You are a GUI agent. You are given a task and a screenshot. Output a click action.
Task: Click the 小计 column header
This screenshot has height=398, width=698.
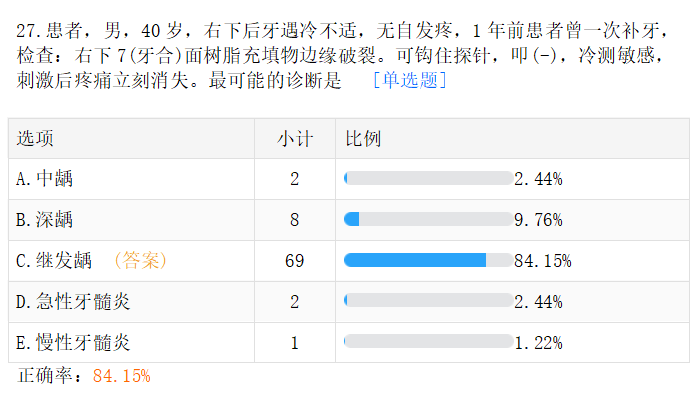295,138
